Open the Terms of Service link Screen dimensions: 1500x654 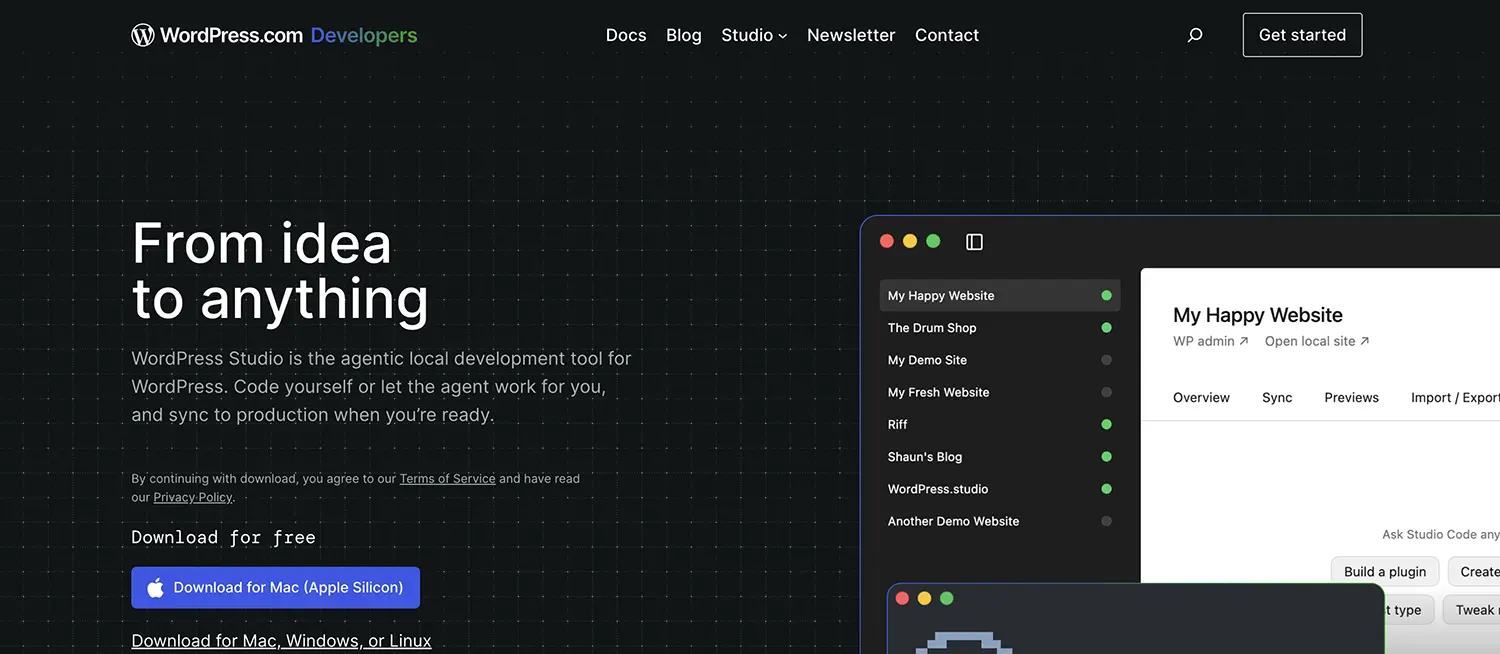(x=447, y=479)
